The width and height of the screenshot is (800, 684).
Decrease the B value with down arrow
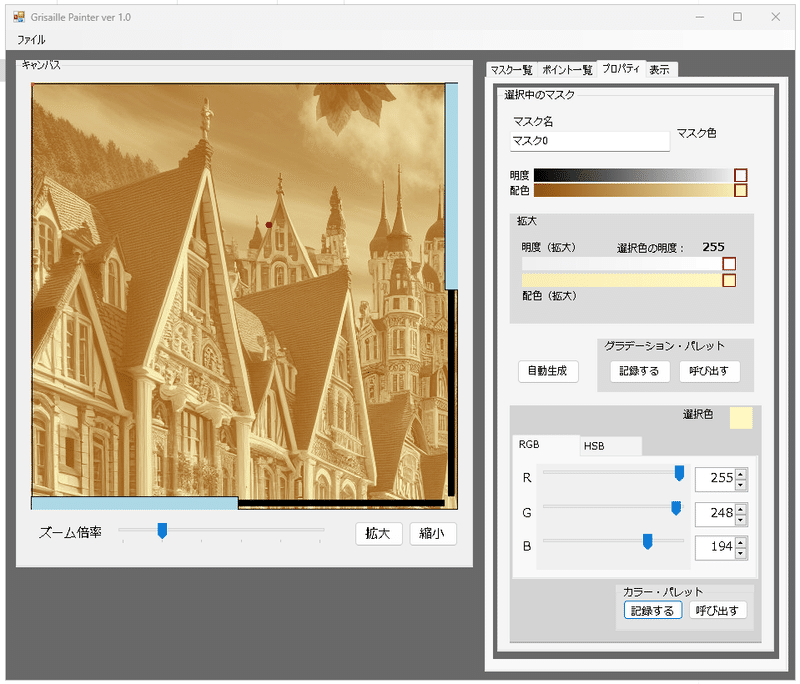click(x=741, y=553)
